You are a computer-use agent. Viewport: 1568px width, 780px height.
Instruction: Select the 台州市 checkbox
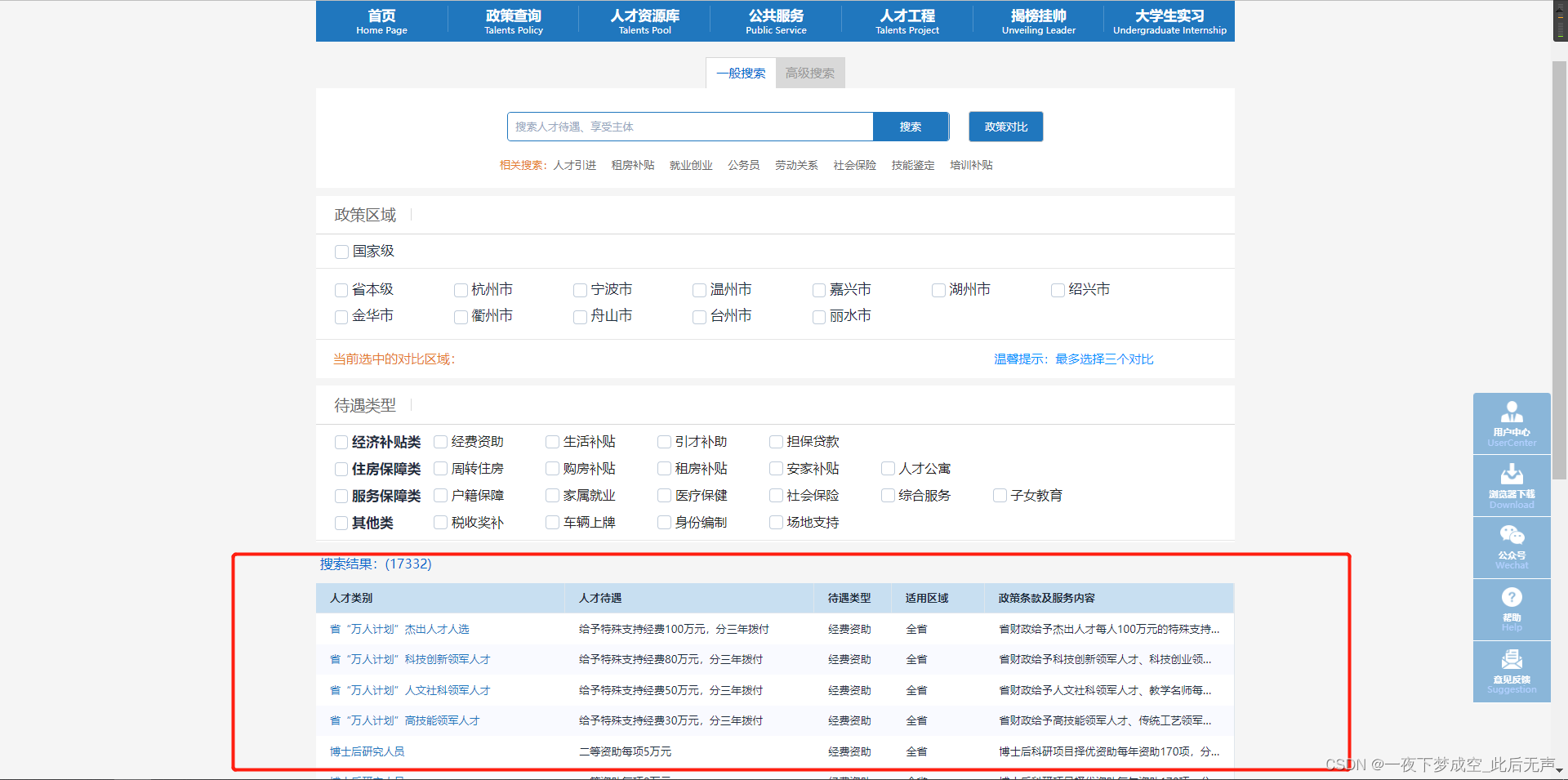point(699,316)
